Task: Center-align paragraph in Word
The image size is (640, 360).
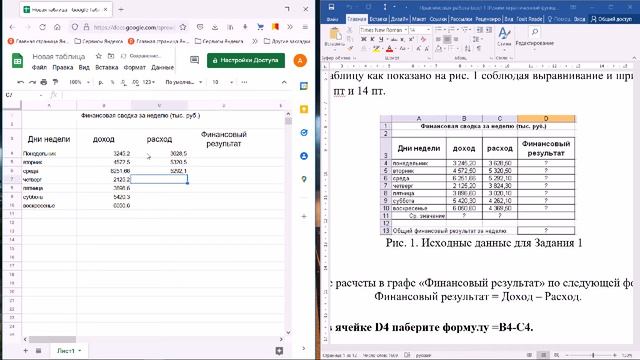Action: tap(447, 39)
